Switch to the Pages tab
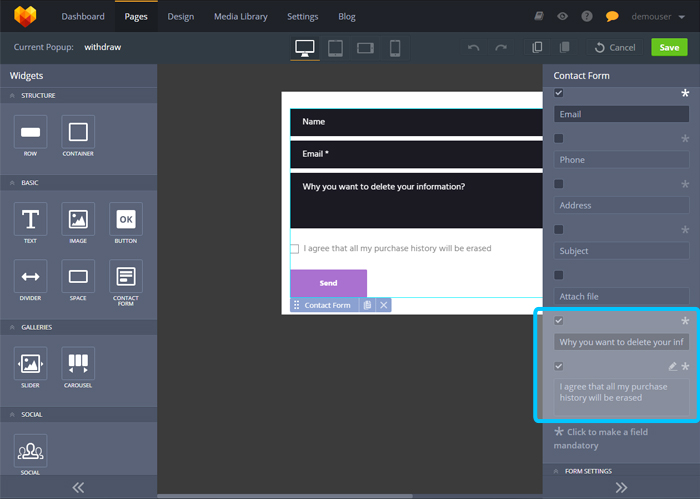The height and width of the screenshot is (499, 700). (136, 17)
